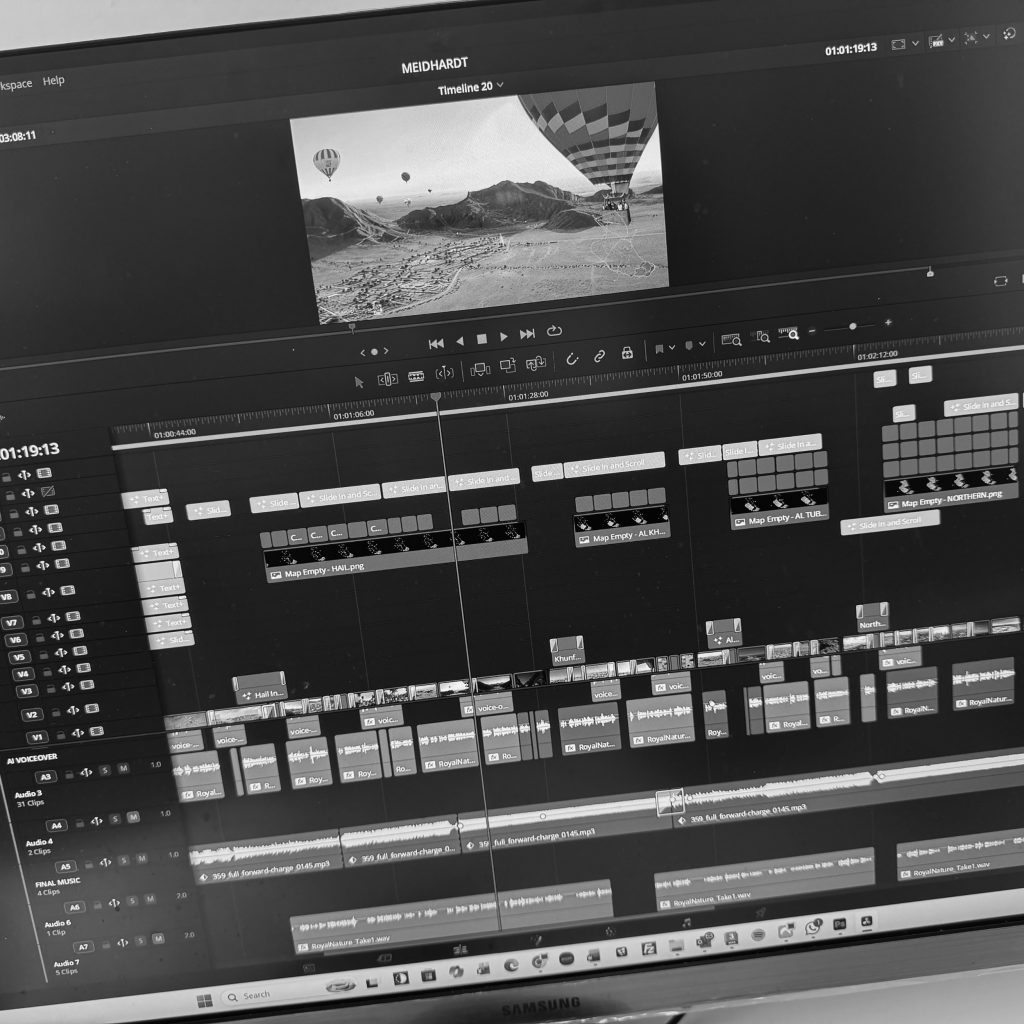The width and height of the screenshot is (1024, 1024).
Task: Mute the A3 AI VOICEOVER track
Action: [x=123, y=768]
